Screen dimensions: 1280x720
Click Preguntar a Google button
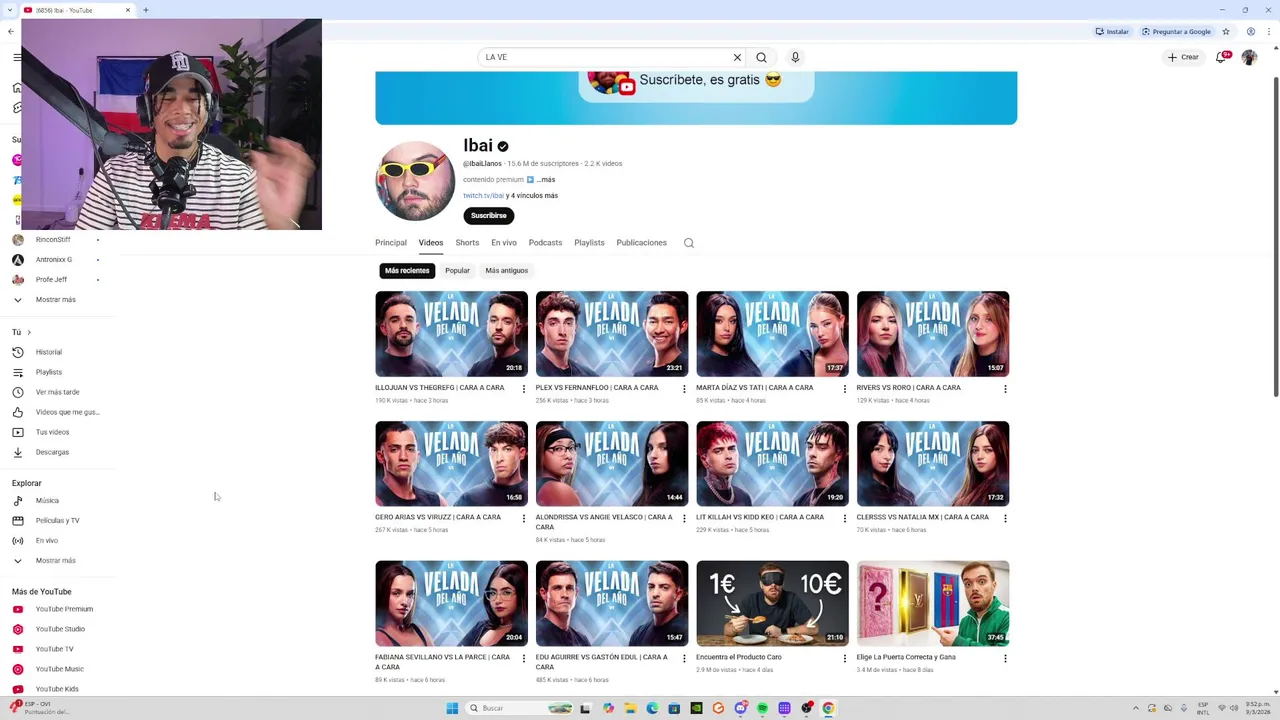coord(1177,31)
